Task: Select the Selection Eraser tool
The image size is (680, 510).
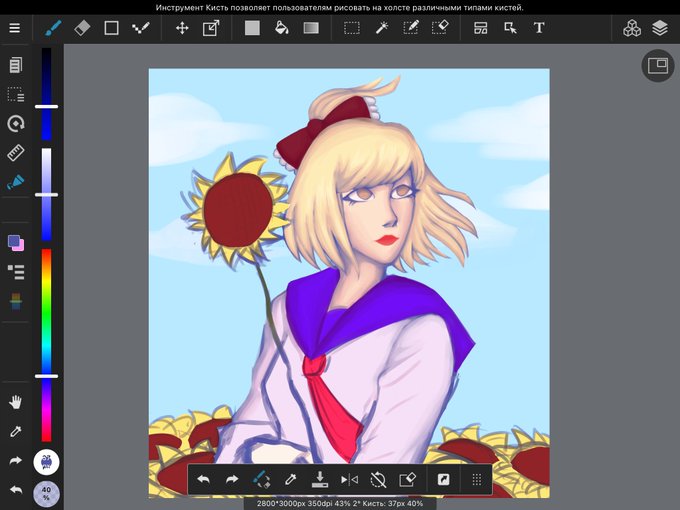Action: tap(440, 28)
